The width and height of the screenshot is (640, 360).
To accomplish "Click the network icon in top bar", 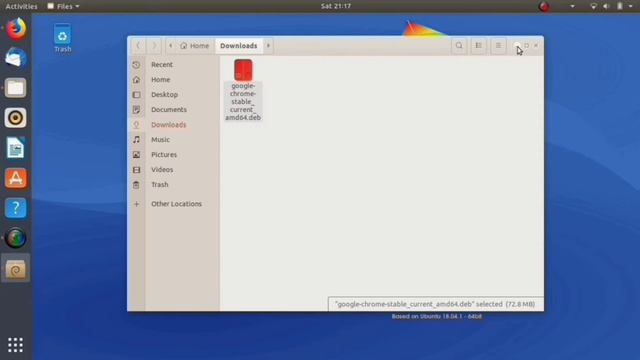I will (x=593, y=6).
